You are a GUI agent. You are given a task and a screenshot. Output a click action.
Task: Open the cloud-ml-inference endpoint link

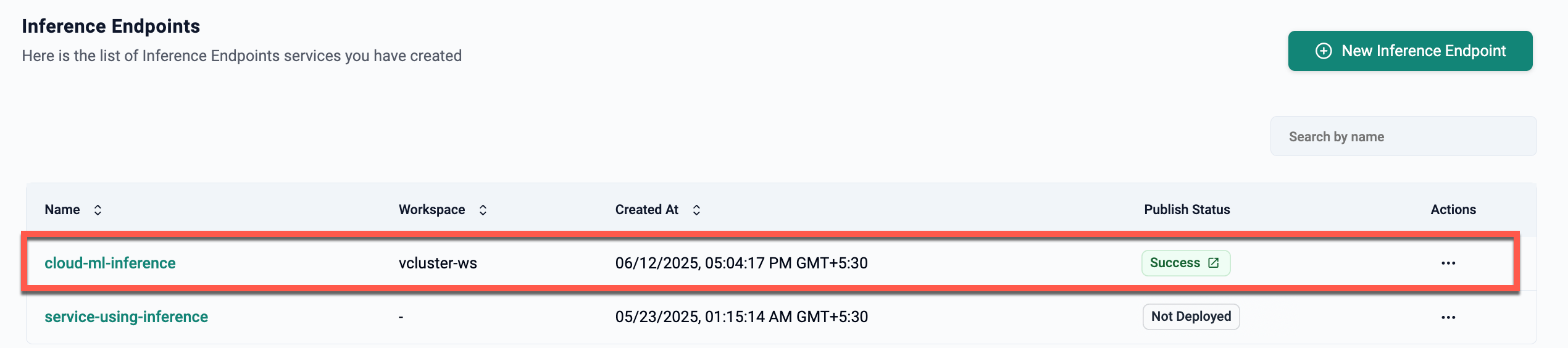pyautogui.click(x=110, y=263)
